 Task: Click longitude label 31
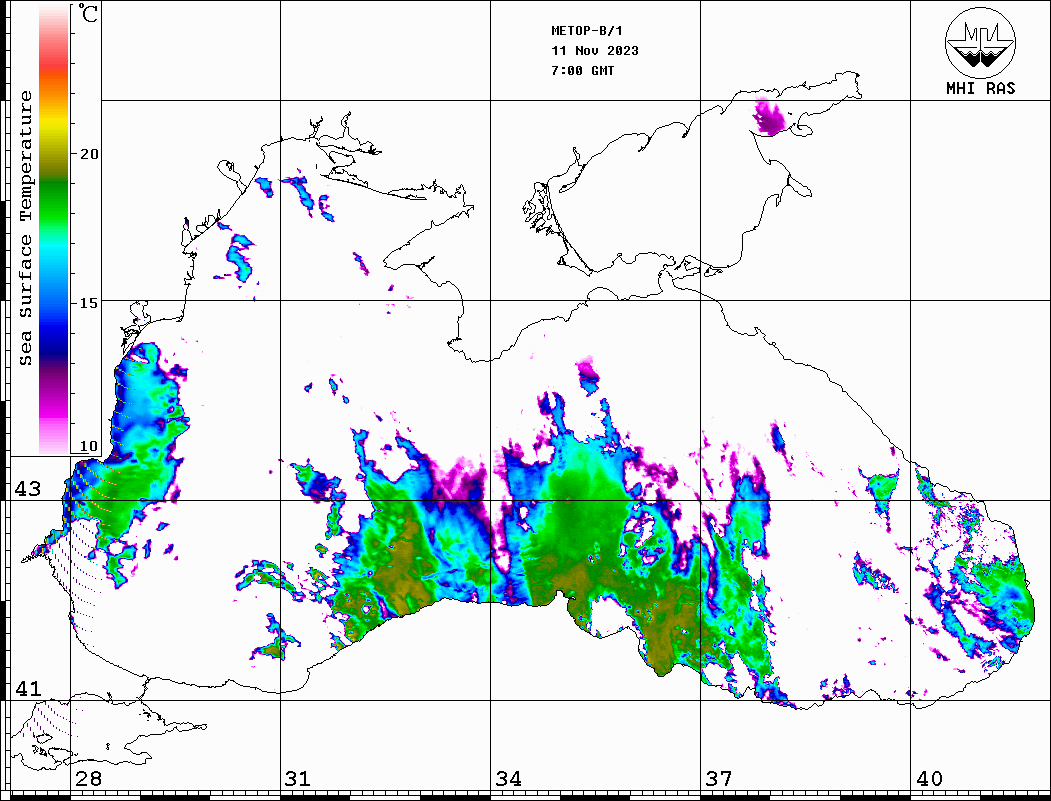pos(298,779)
